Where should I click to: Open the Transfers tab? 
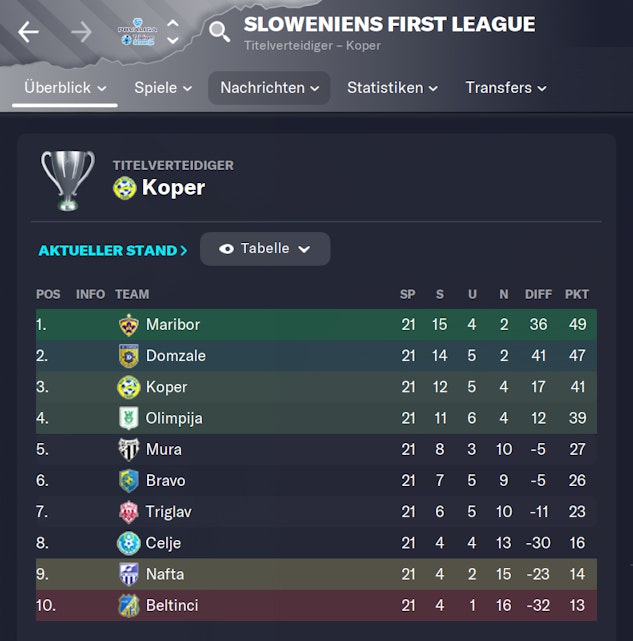(x=505, y=88)
